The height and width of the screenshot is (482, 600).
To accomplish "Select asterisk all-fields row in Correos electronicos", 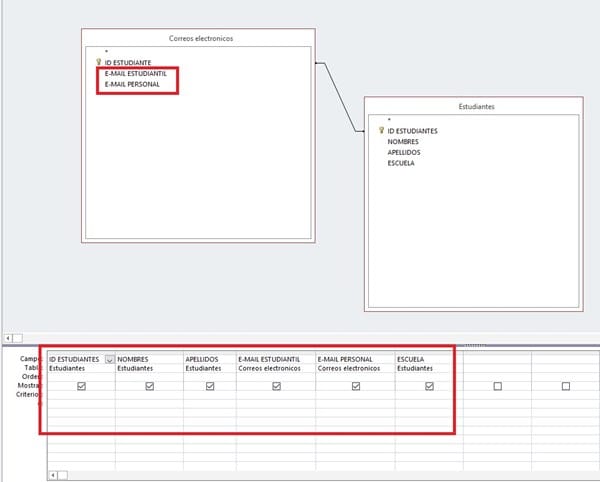I will click(x=106, y=51).
